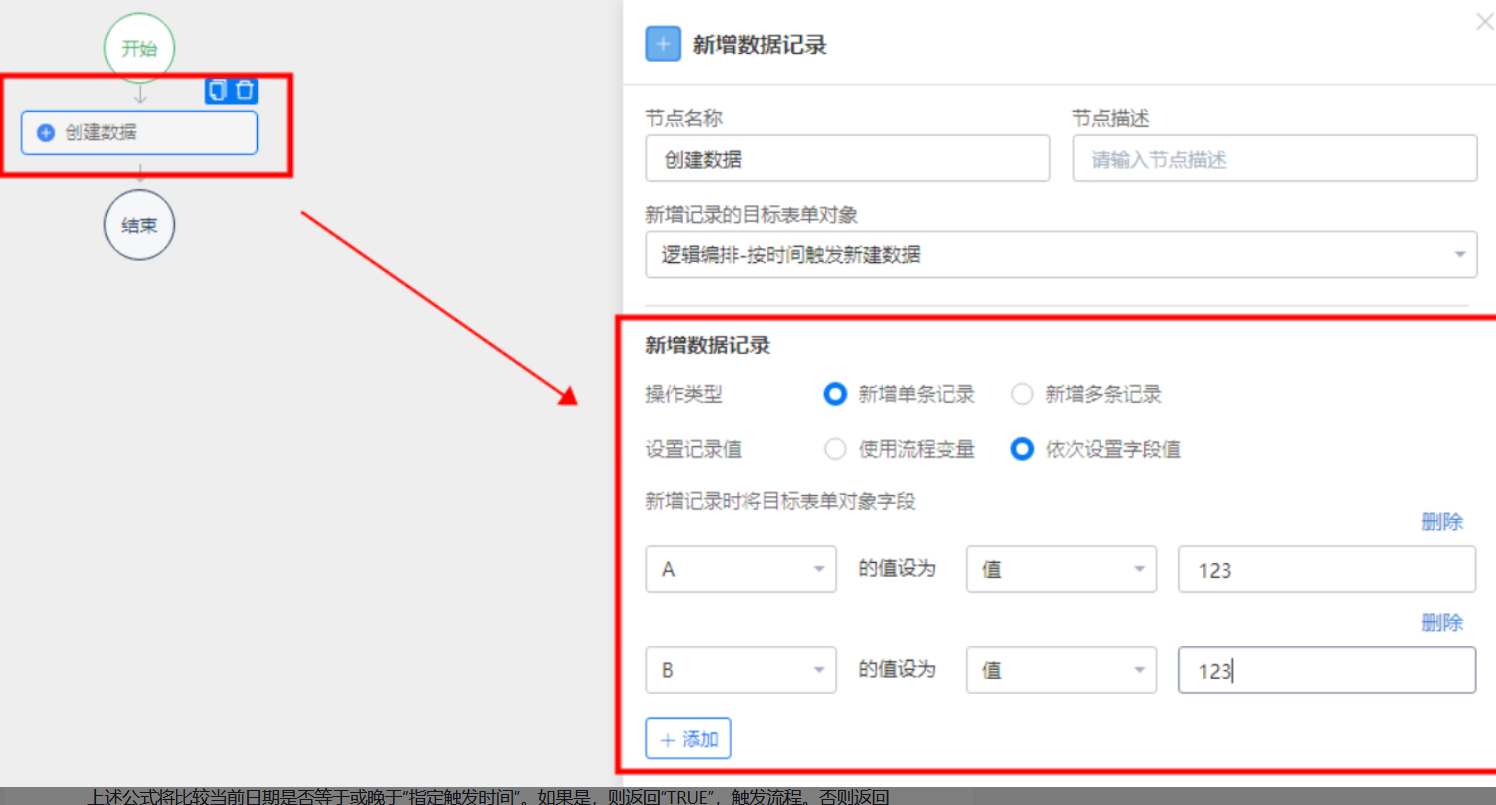Image resolution: width=1496 pixels, height=805 pixels.
Task: Click the 新增数据记录 section heading text
Action: click(708, 346)
